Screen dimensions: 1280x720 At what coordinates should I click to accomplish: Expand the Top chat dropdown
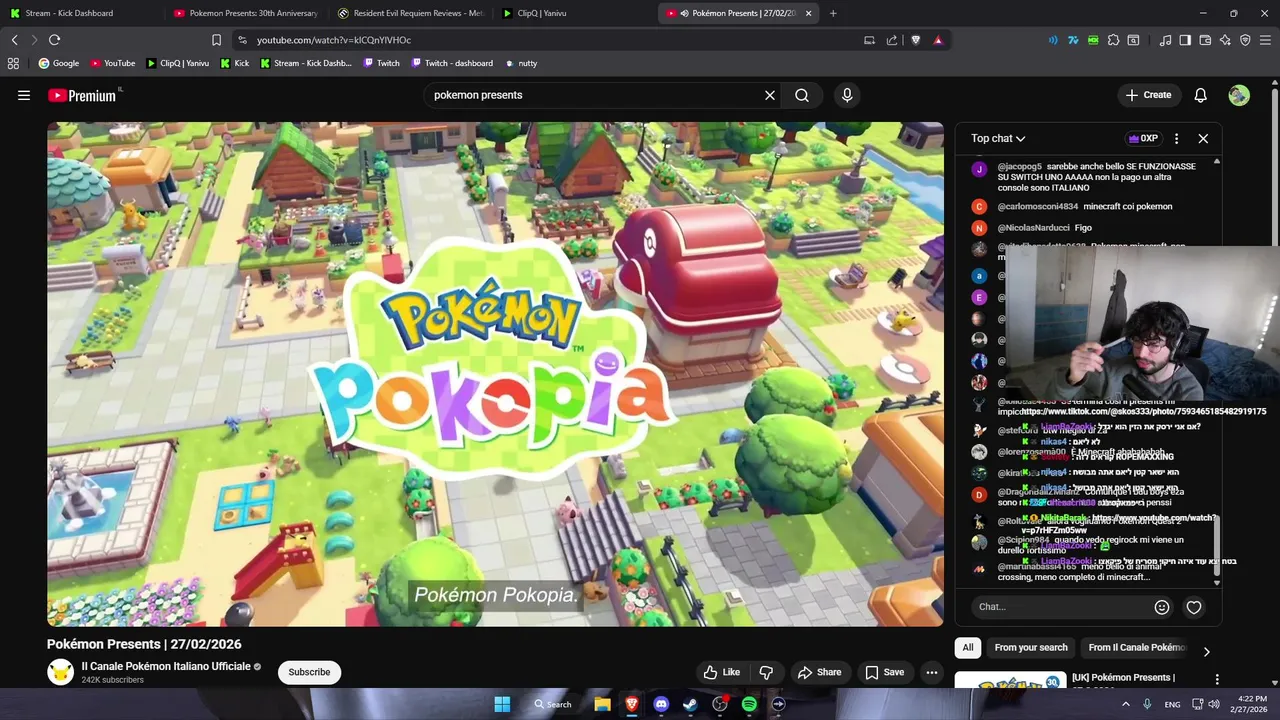click(x=998, y=139)
